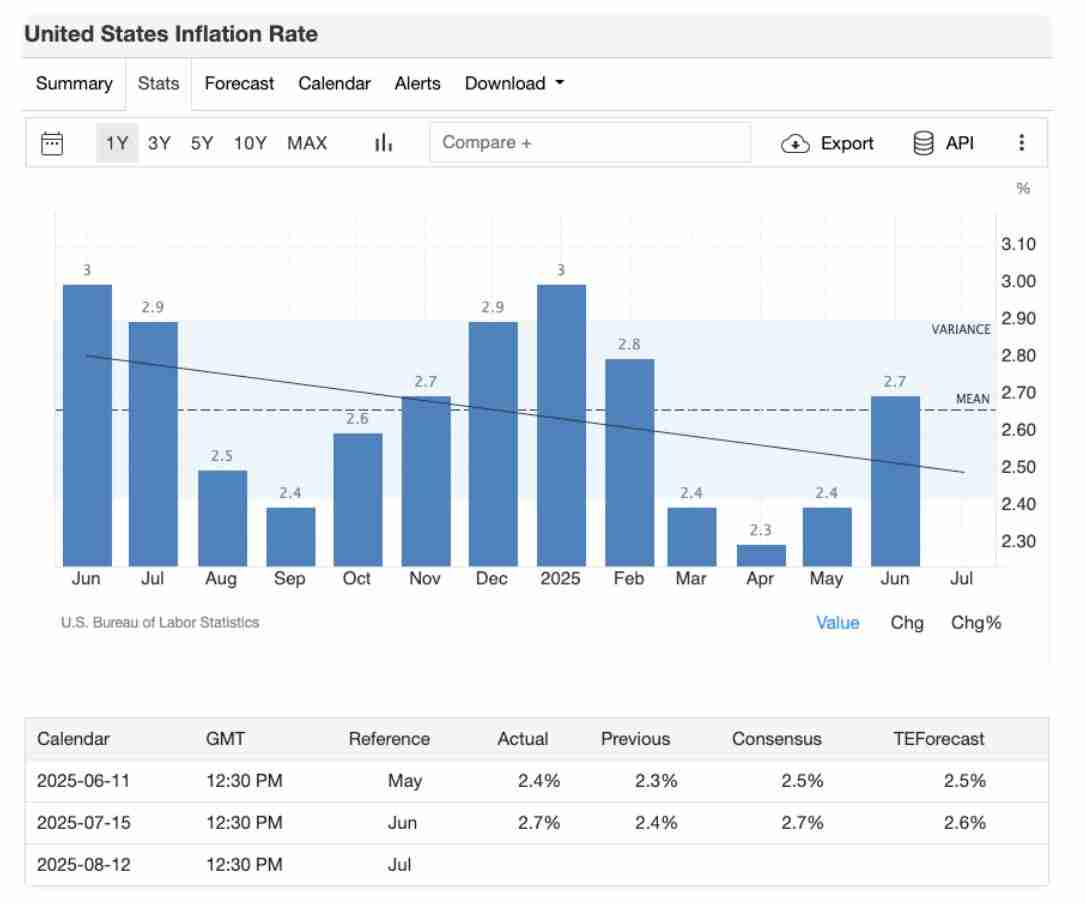Open the three-dot more options menu
Viewport: 1086px width, 905px height.
[1021, 143]
